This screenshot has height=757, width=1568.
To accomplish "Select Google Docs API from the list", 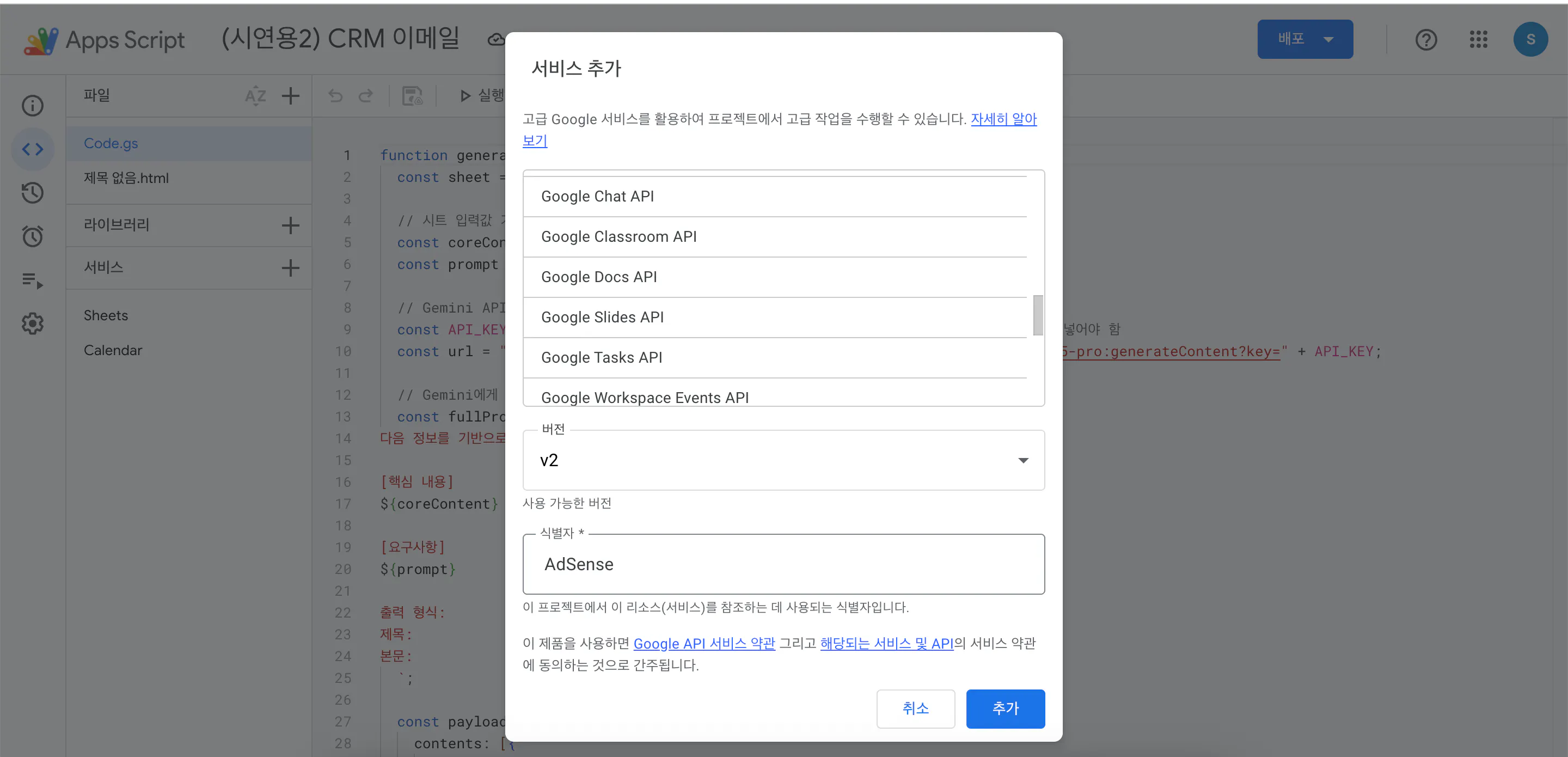I will coord(599,277).
